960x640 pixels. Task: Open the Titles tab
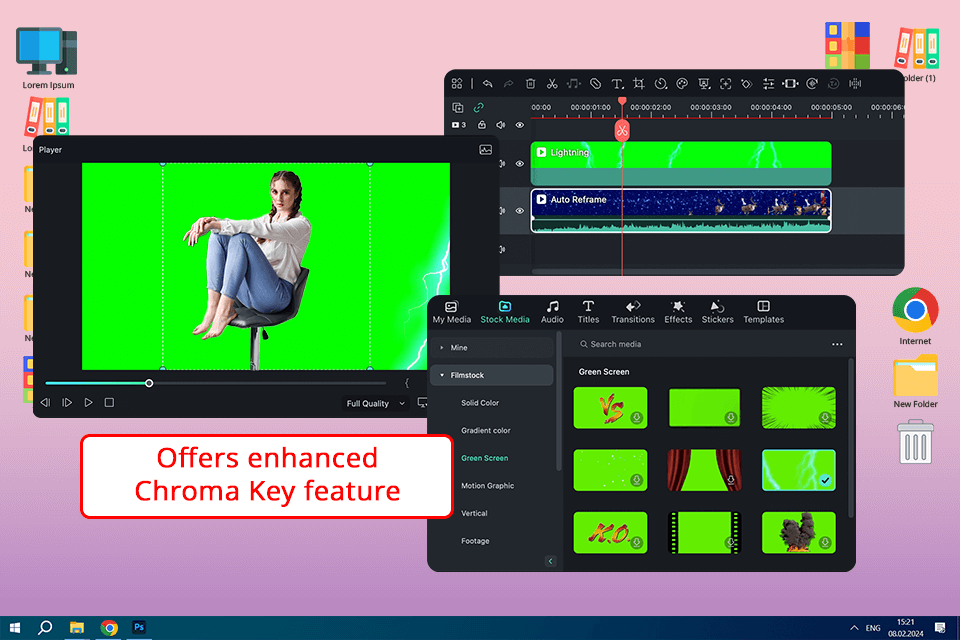(x=588, y=312)
